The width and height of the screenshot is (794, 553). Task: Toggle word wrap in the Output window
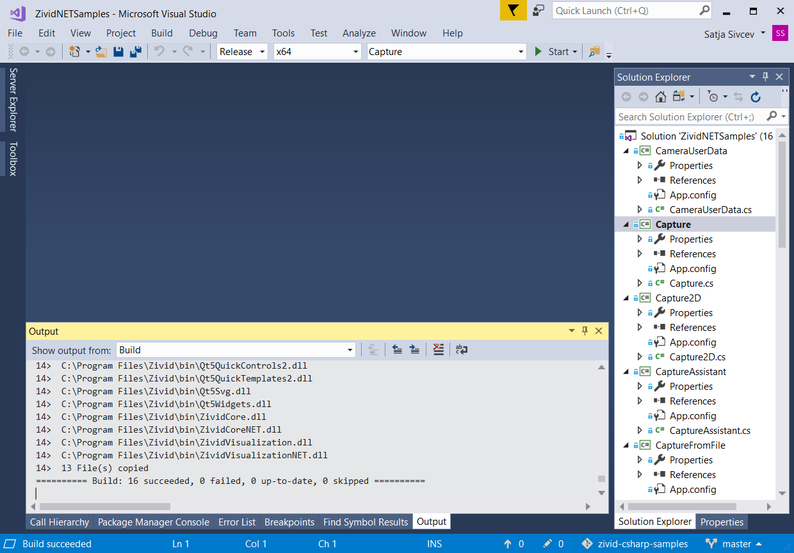461,350
